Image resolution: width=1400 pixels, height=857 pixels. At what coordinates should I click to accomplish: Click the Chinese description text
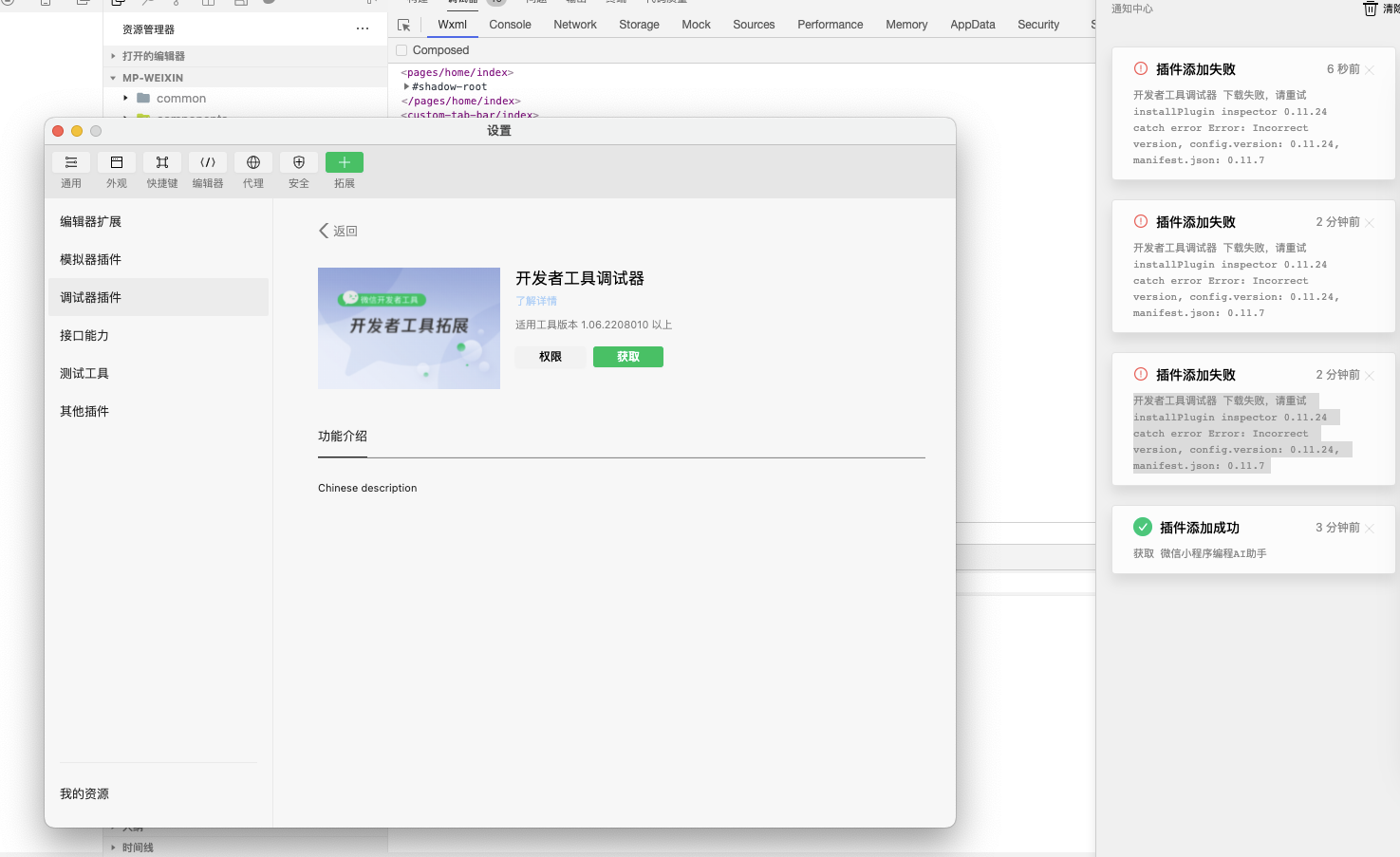(367, 488)
